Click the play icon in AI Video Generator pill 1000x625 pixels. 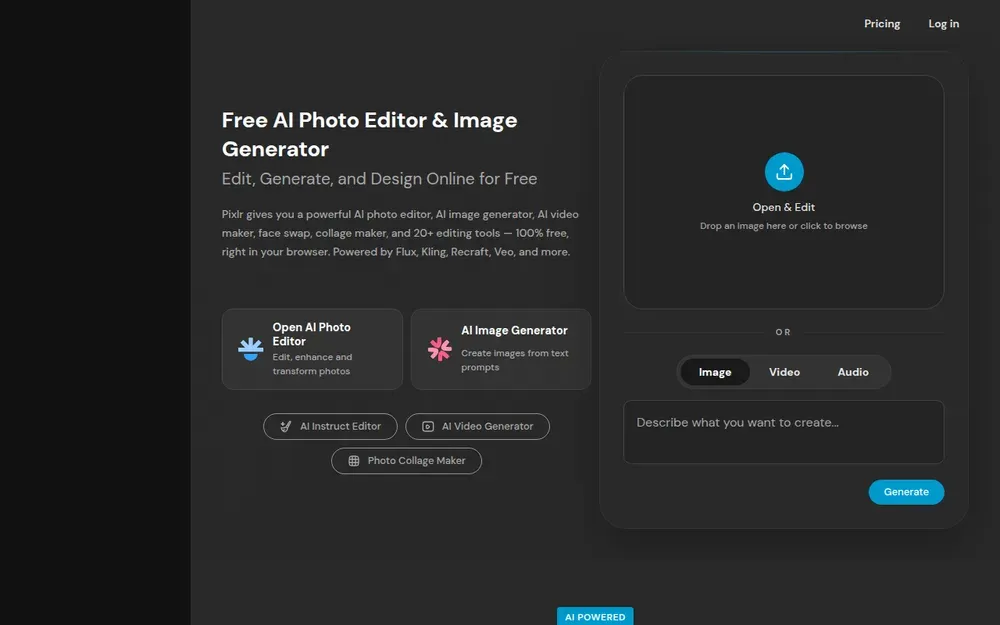[x=428, y=427]
